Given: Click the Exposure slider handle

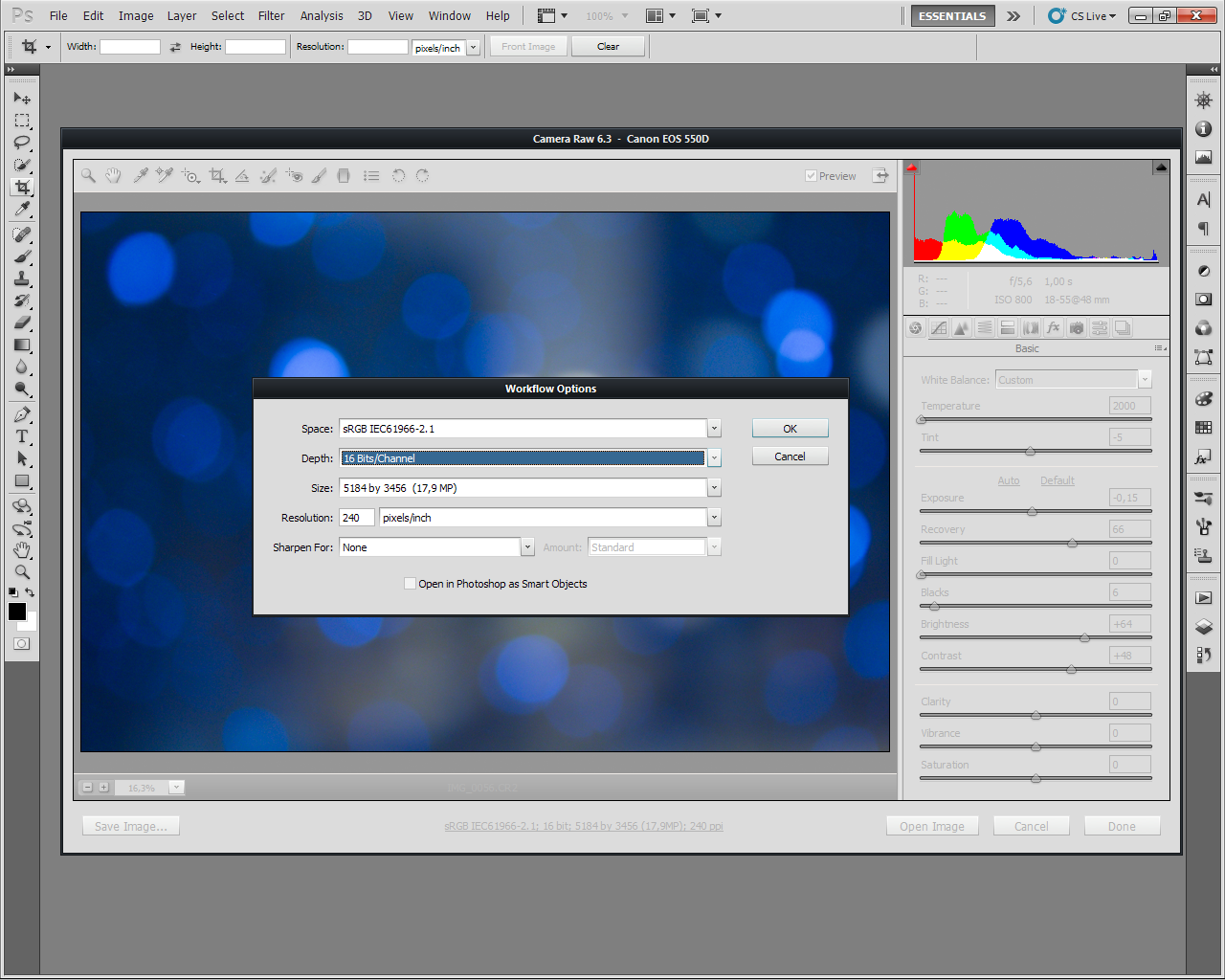Looking at the screenshot, I should [1032, 512].
